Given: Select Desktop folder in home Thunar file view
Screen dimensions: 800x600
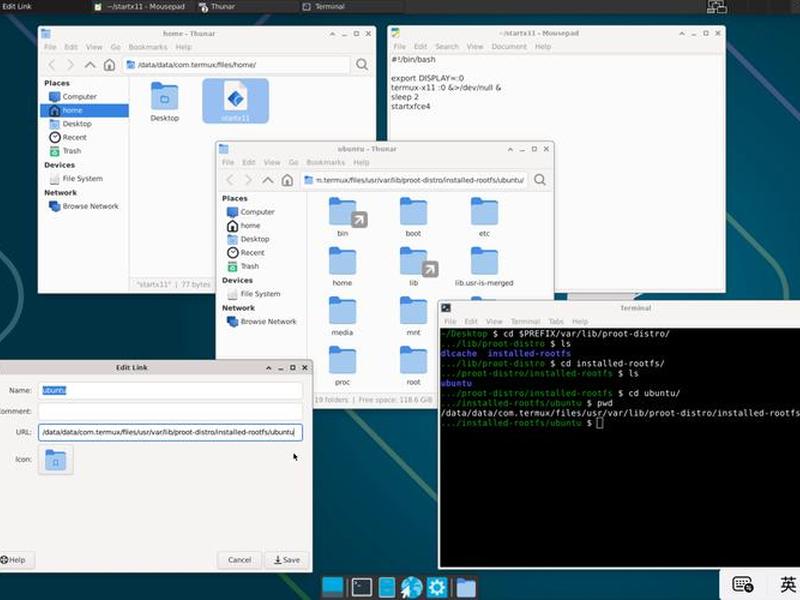Looking at the screenshot, I should pos(164,102).
